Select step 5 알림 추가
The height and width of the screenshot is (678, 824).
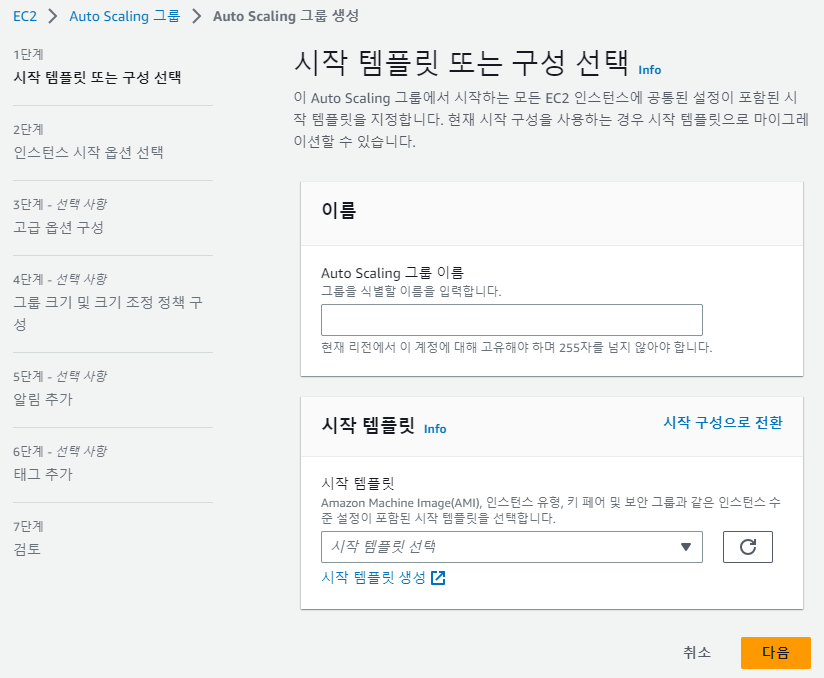(x=43, y=399)
